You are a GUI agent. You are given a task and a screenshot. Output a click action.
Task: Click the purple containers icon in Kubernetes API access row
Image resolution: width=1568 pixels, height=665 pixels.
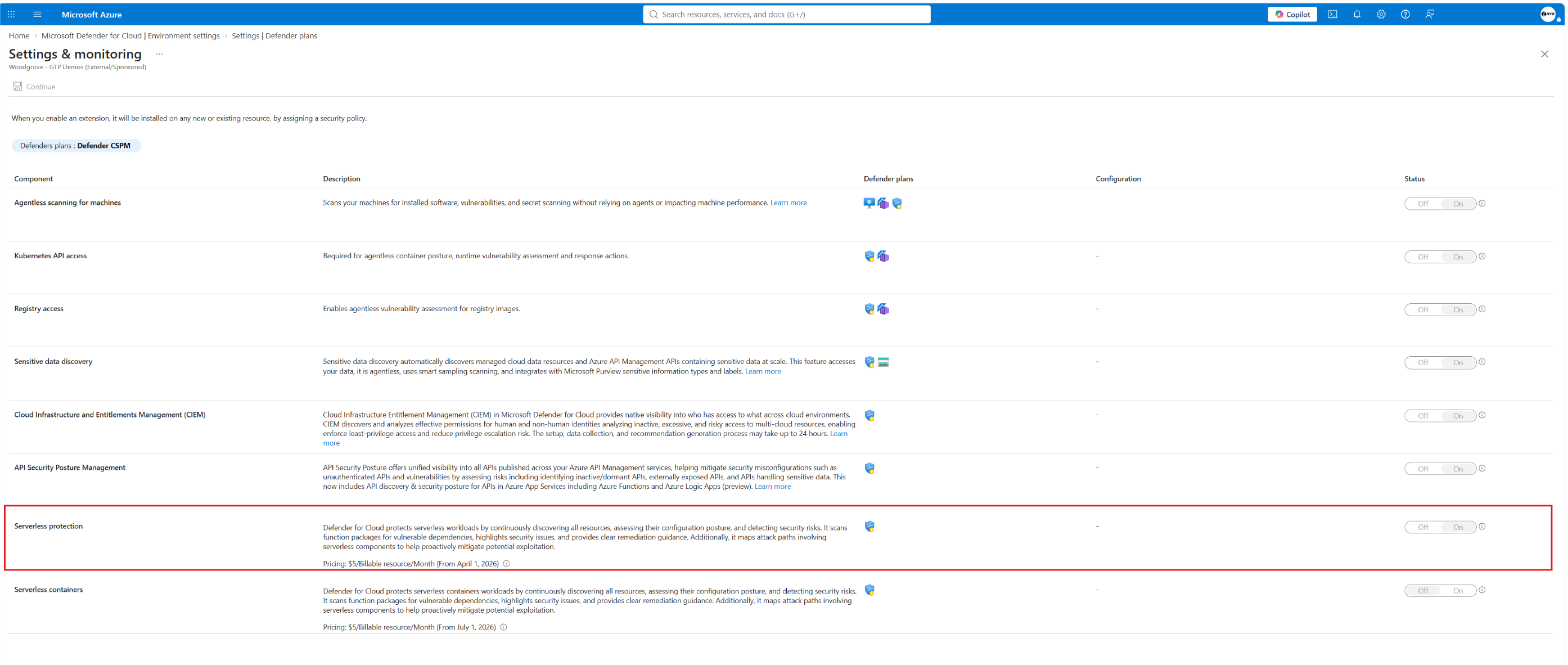[x=883, y=257]
